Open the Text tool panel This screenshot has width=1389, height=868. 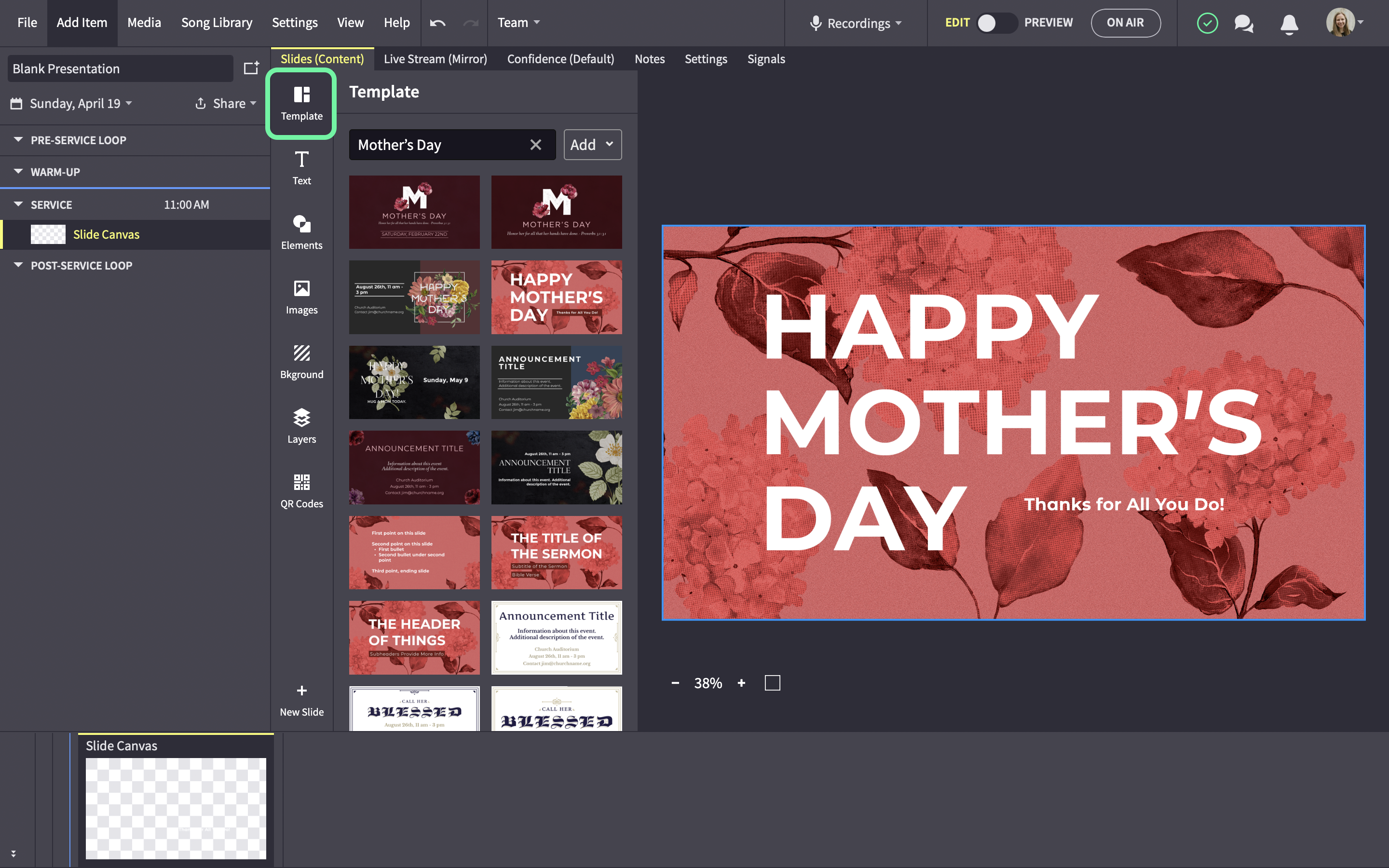click(301, 168)
